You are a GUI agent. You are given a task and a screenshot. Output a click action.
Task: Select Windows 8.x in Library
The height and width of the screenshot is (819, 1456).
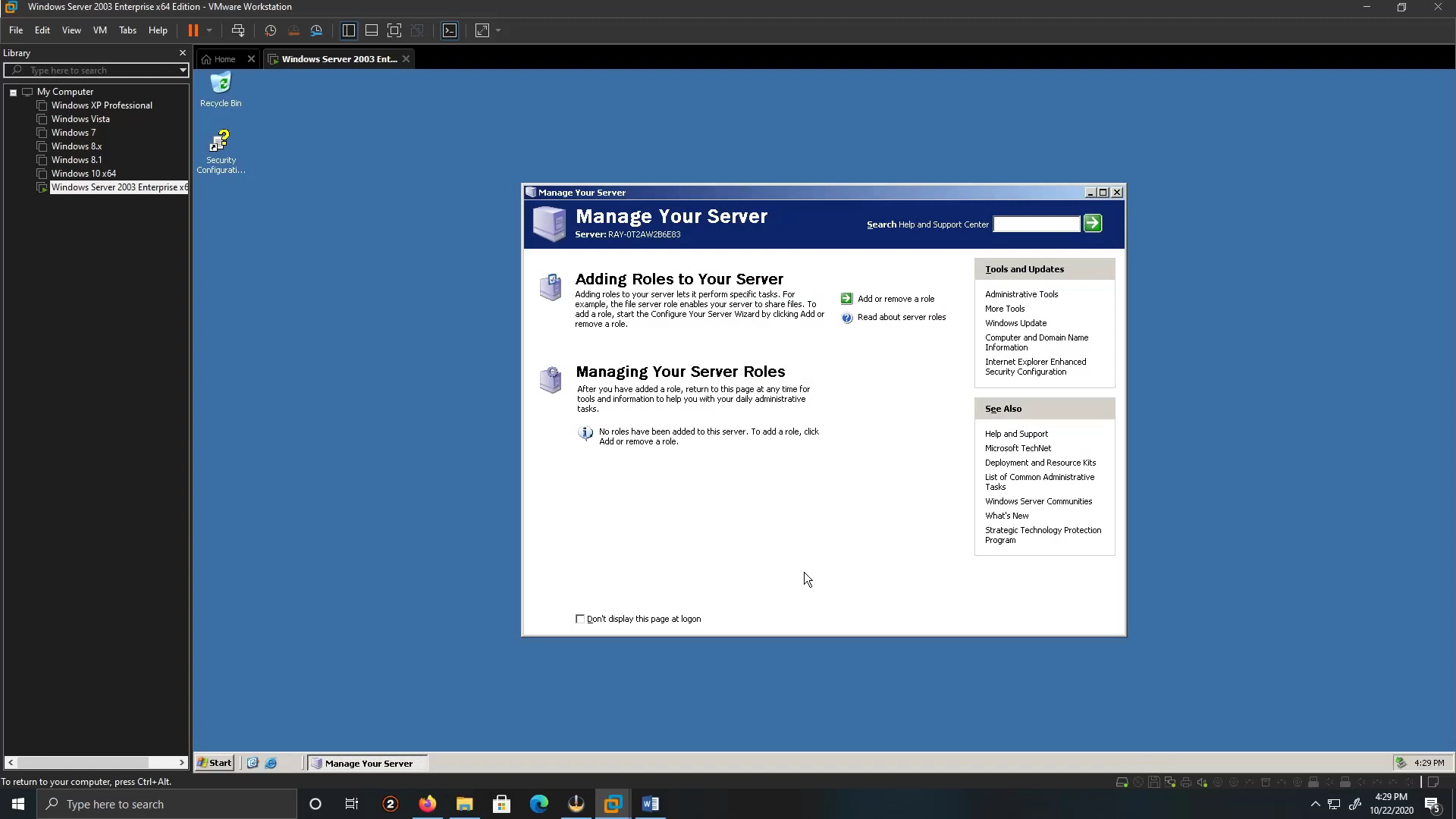click(x=77, y=146)
